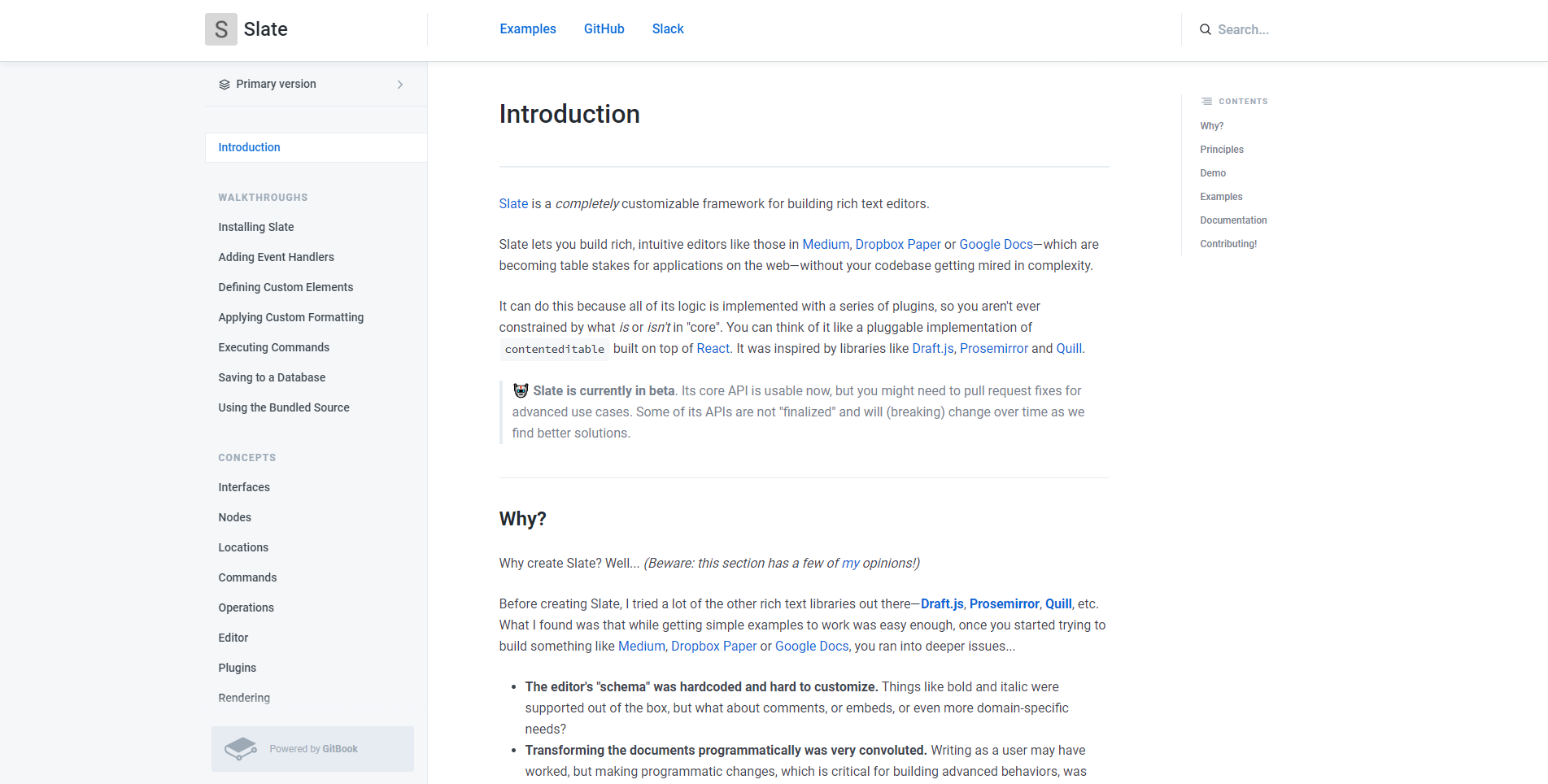Jump to Principles in contents
This screenshot has height=784, width=1548.
(x=1222, y=150)
